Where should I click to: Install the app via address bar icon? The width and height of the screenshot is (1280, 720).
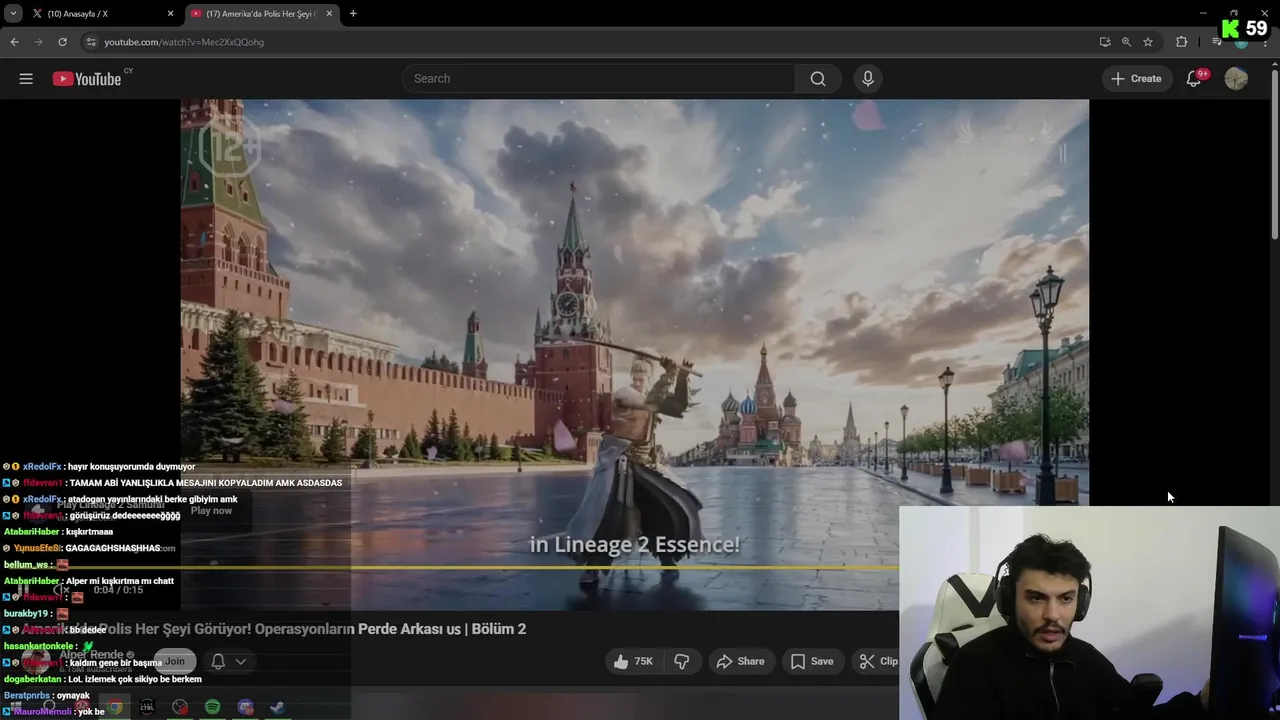1104,42
